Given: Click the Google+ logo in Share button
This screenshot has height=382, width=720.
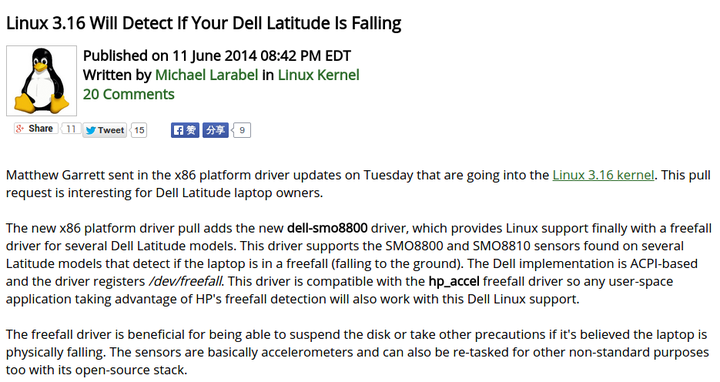Looking at the screenshot, I should click(20, 129).
